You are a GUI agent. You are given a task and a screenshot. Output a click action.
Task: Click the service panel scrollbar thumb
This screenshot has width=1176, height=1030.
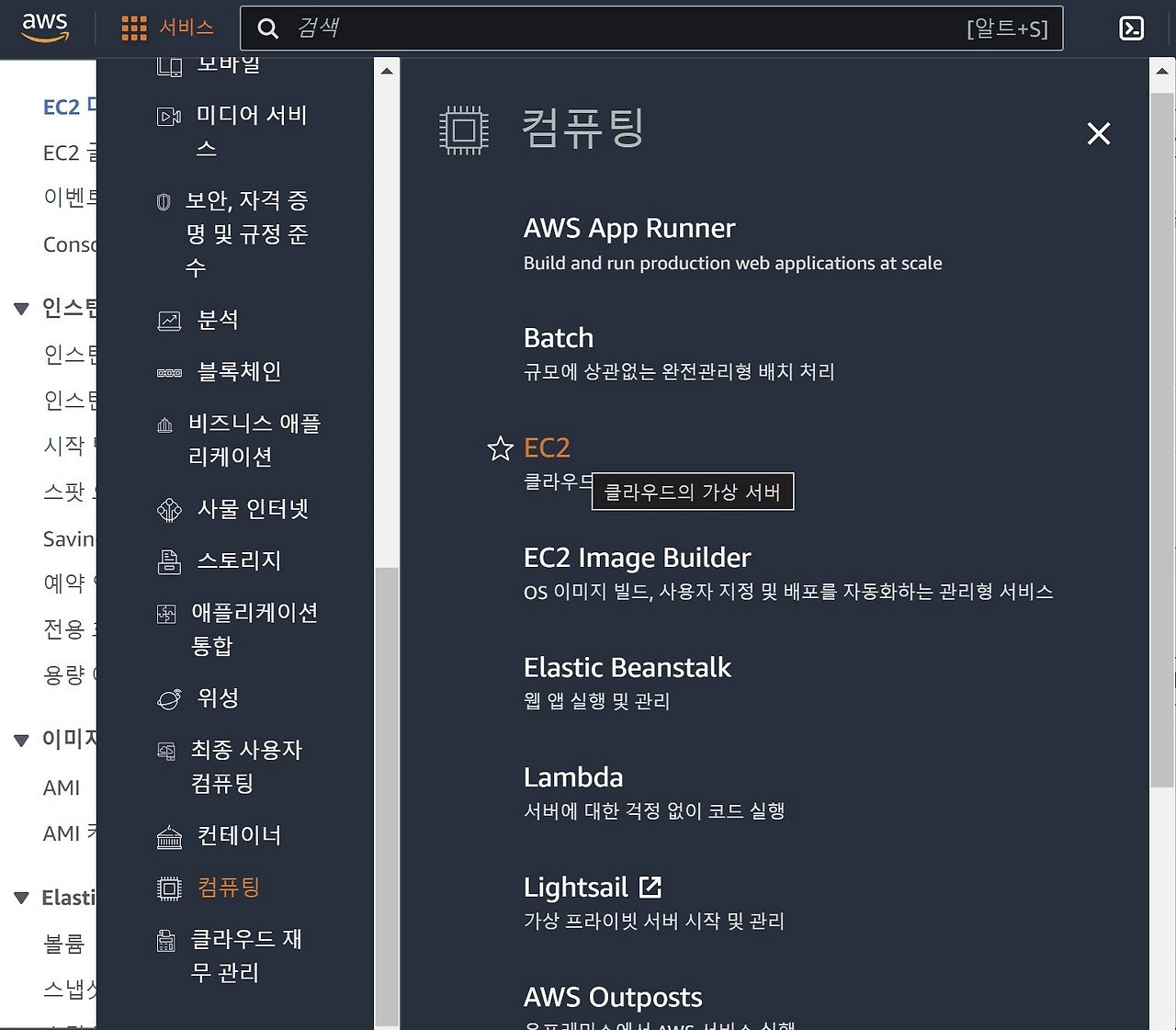1162,440
